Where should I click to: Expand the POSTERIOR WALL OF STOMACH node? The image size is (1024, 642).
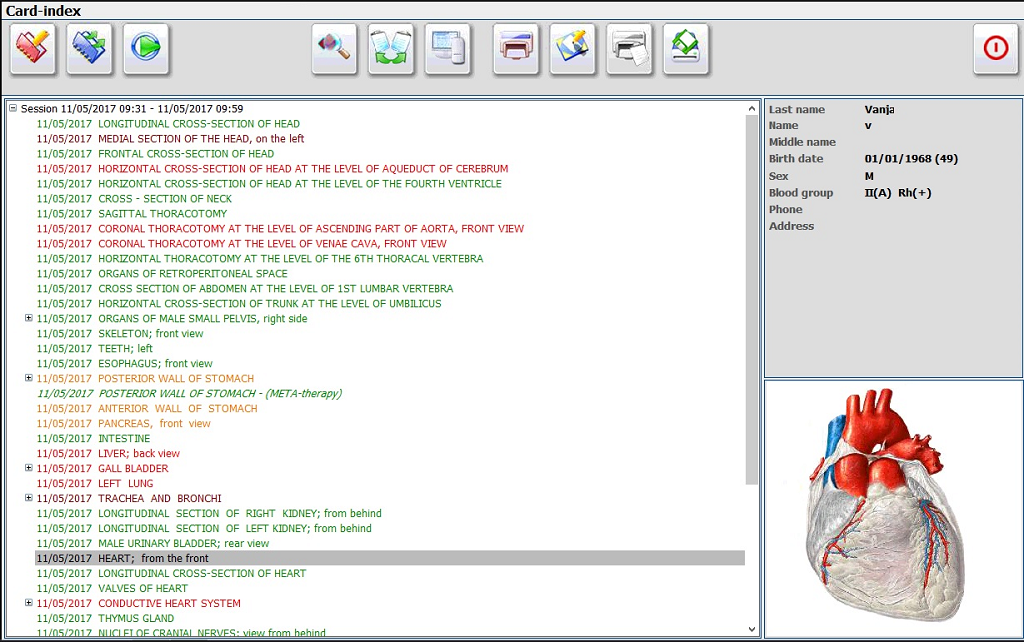(x=29, y=378)
